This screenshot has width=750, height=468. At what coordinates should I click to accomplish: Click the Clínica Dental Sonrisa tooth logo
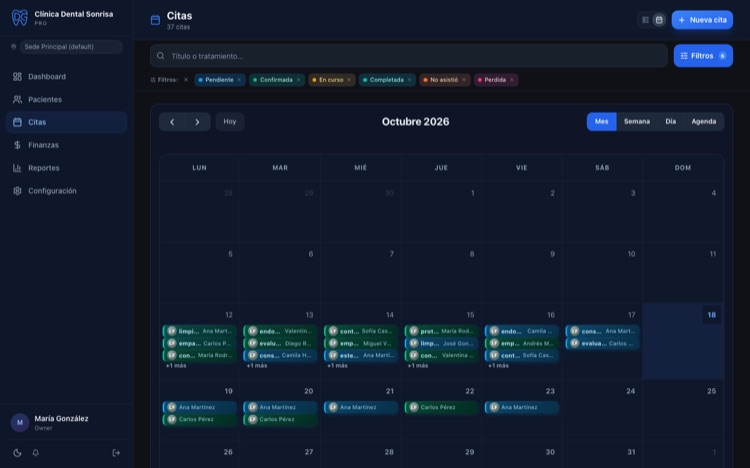pos(20,18)
